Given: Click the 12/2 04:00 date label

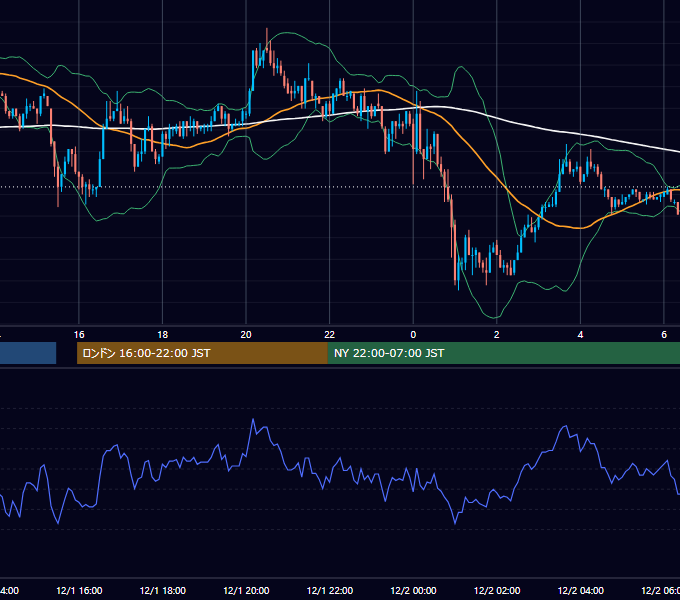Looking at the screenshot, I should [581, 591].
